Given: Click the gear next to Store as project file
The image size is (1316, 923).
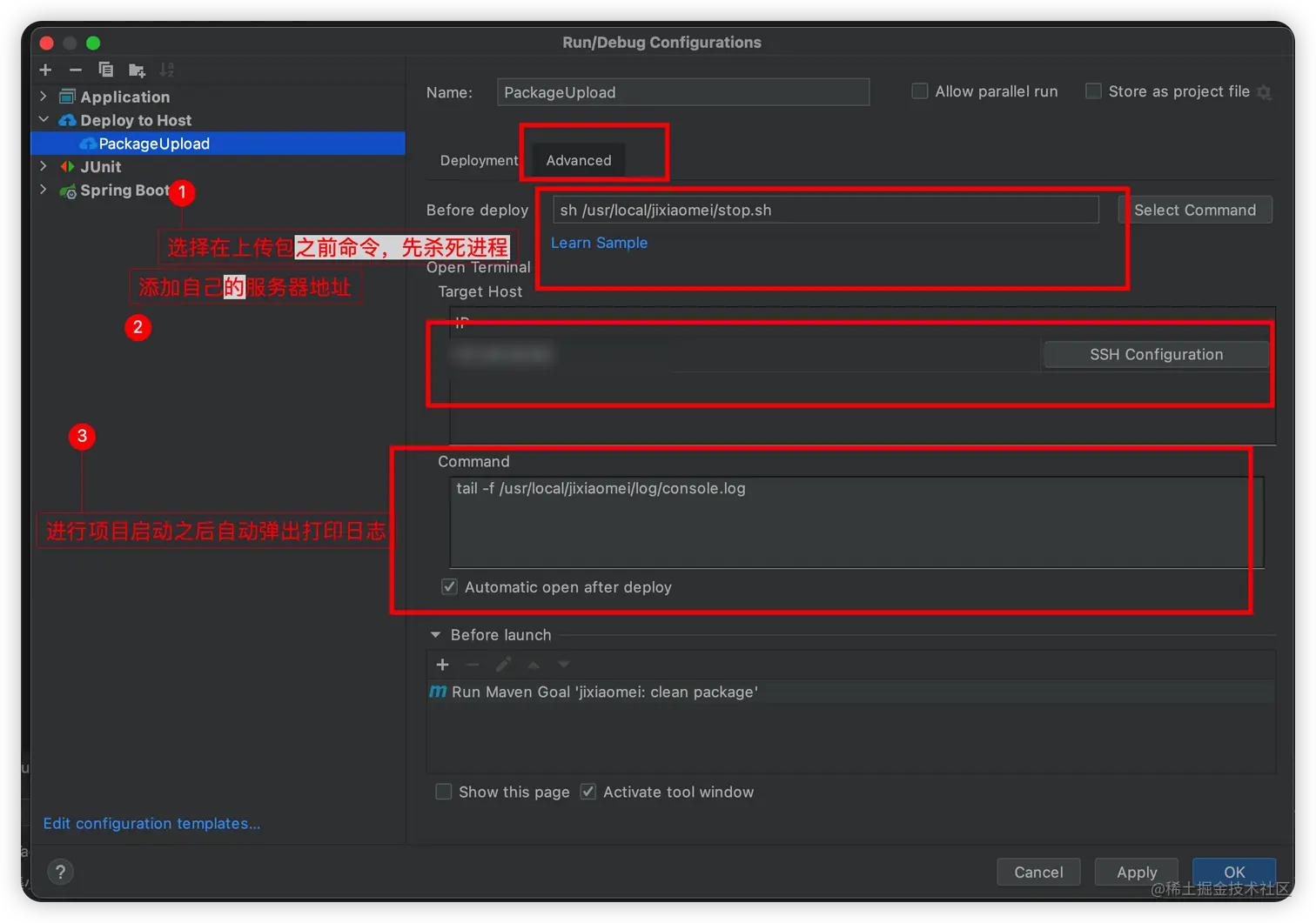Looking at the screenshot, I should 1265,92.
